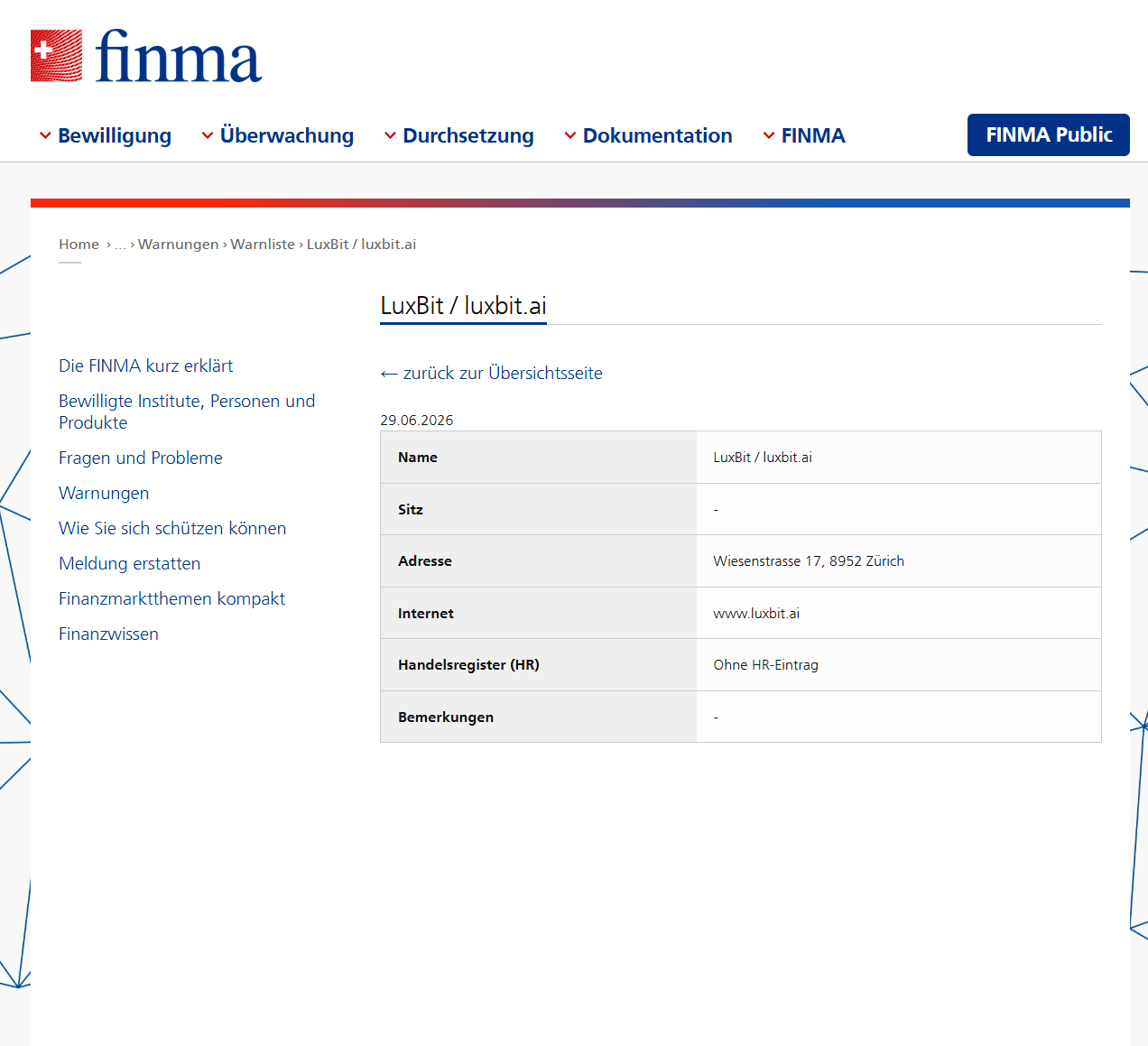Select www.luxbit.ai value
The width and height of the screenshot is (1148, 1046).
[x=756, y=614]
